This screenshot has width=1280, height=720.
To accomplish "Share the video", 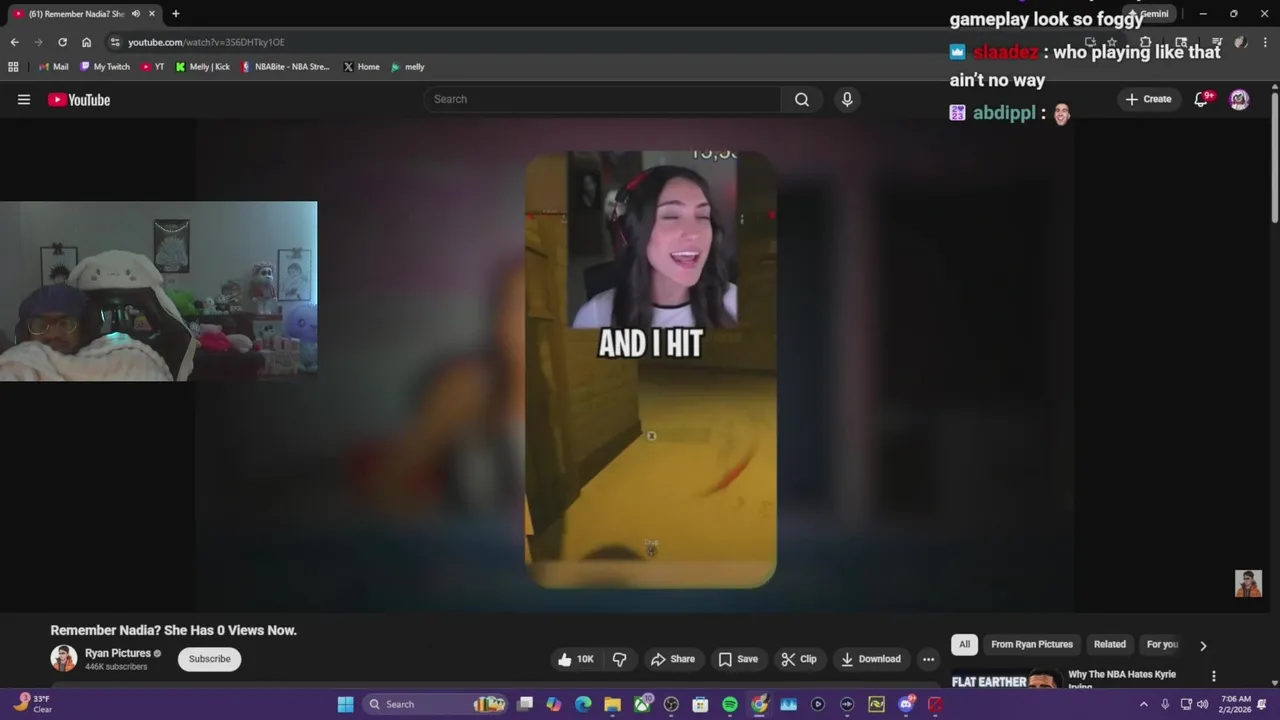I will point(672,659).
